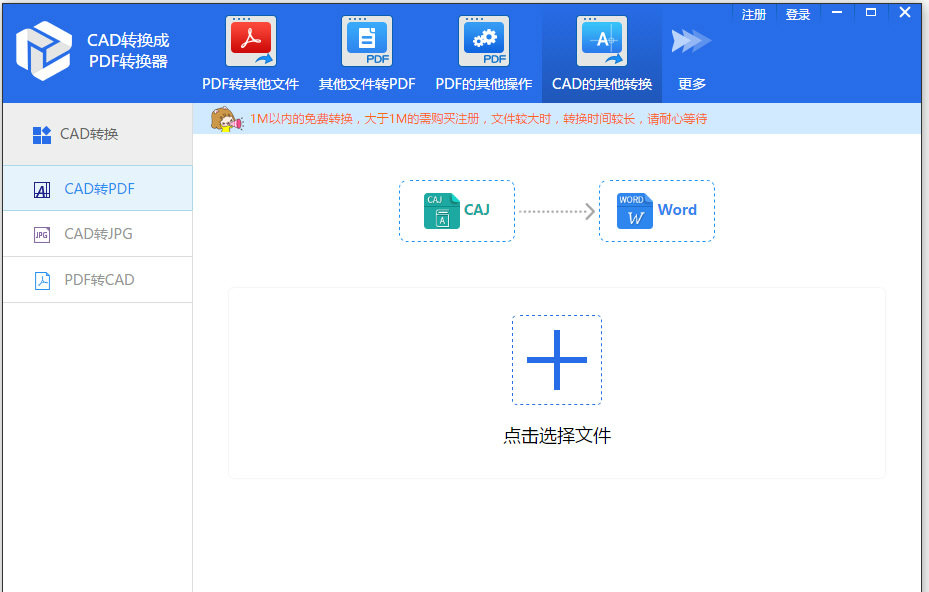This screenshot has width=929, height=592.
Task: Select the PDF转其他文件 toolbar icon
Action: (249, 40)
